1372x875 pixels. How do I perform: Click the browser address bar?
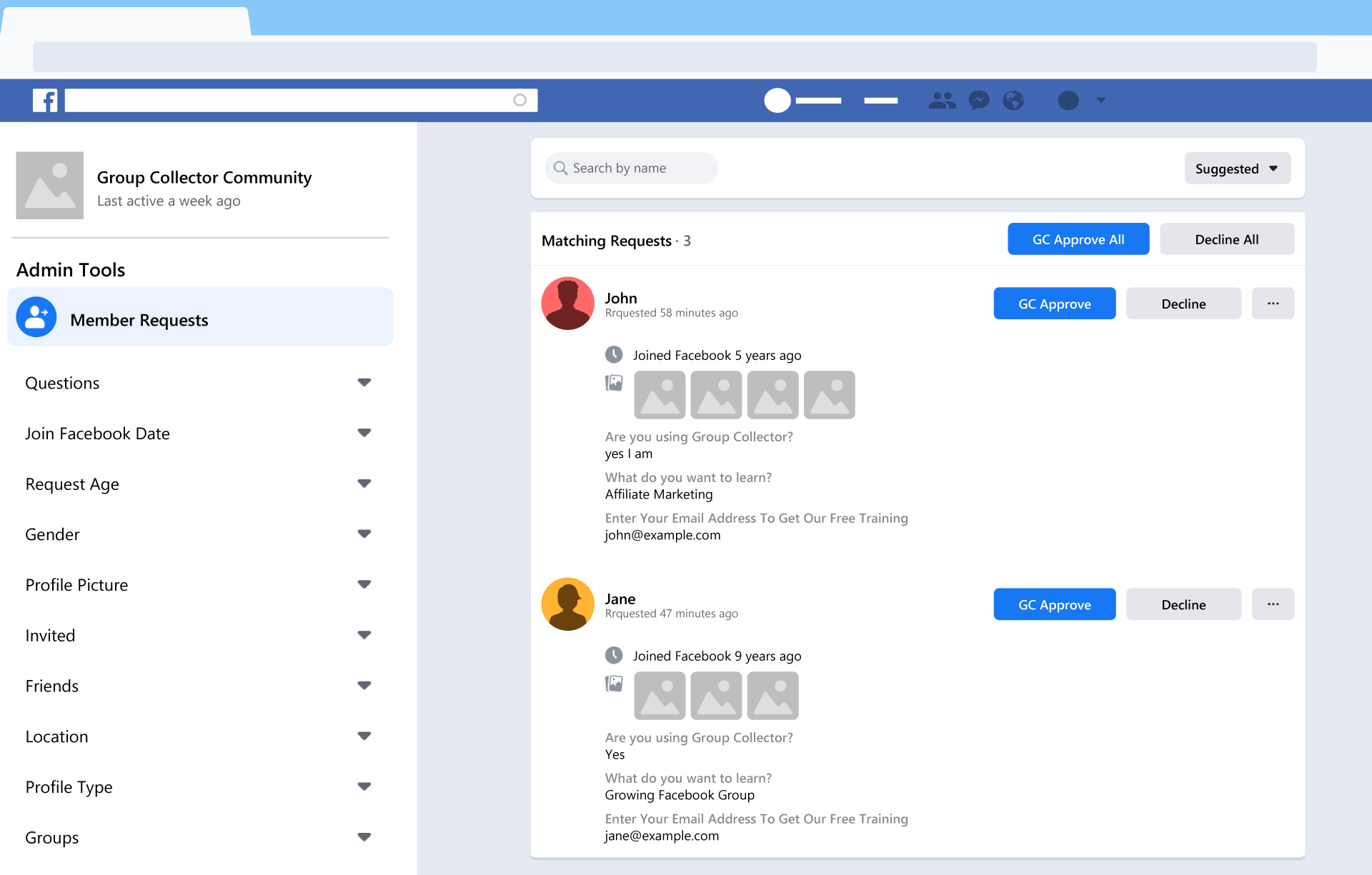click(x=675, y=57)
